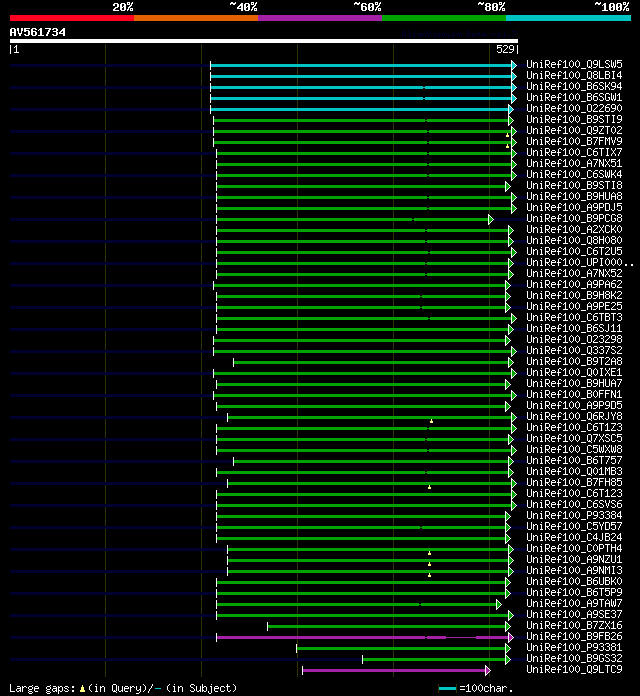This screenshot has height=696, width=640.
Task: Select UniRef100_A9PDJ5 label
Action: coord(574,207)
